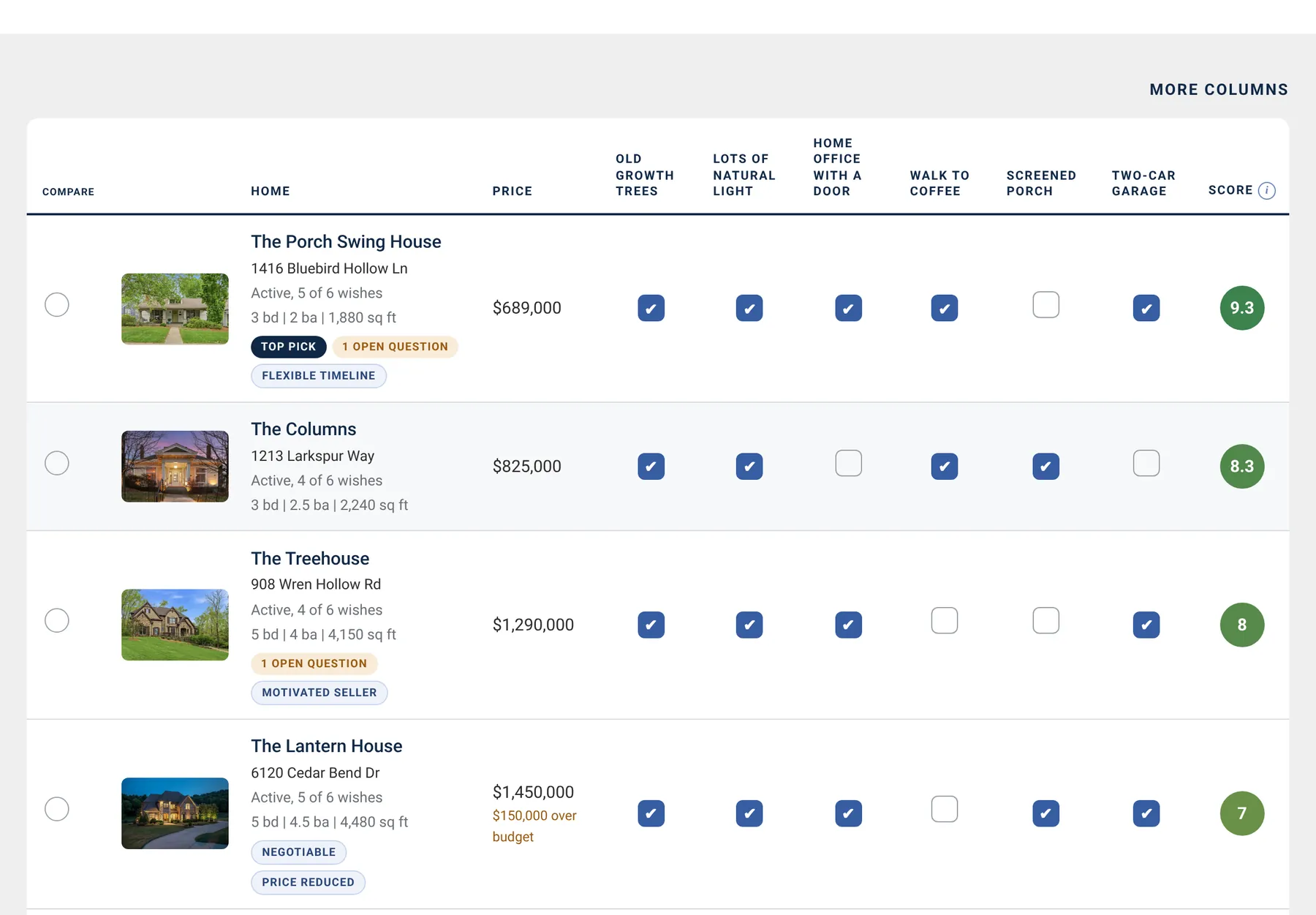Screen dimensions: 1316x915
Task: Click The Lantern House photo thumbnail
Action: point(175,813)
